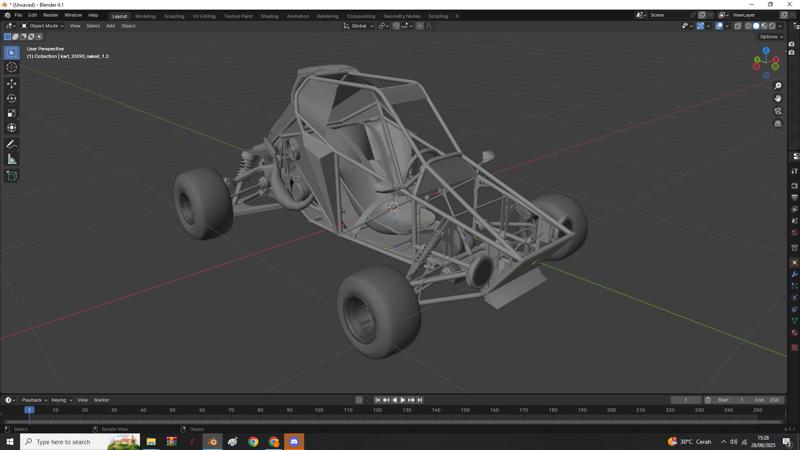The image size is (800, 450).
Task: Click the Blender logo menu icon
Action: [x=7, y=15]
